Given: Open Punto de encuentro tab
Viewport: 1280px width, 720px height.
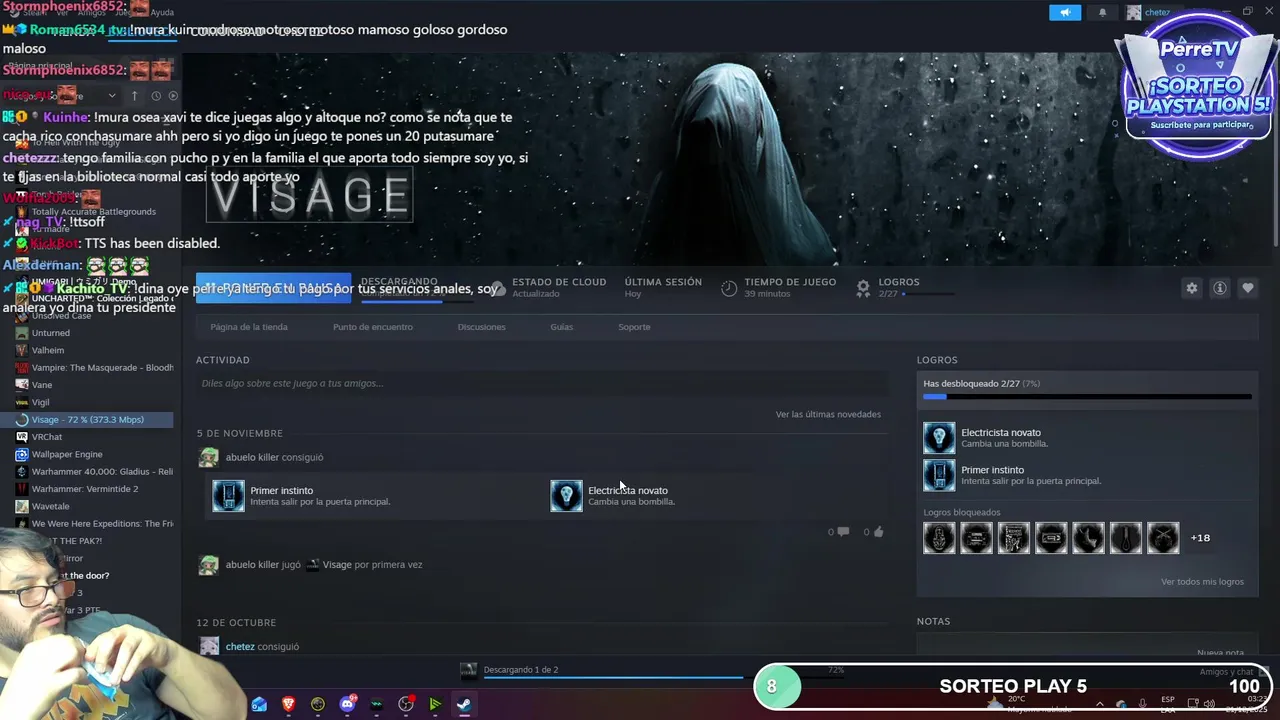Looking at the screenshot, I should [373, 327].
